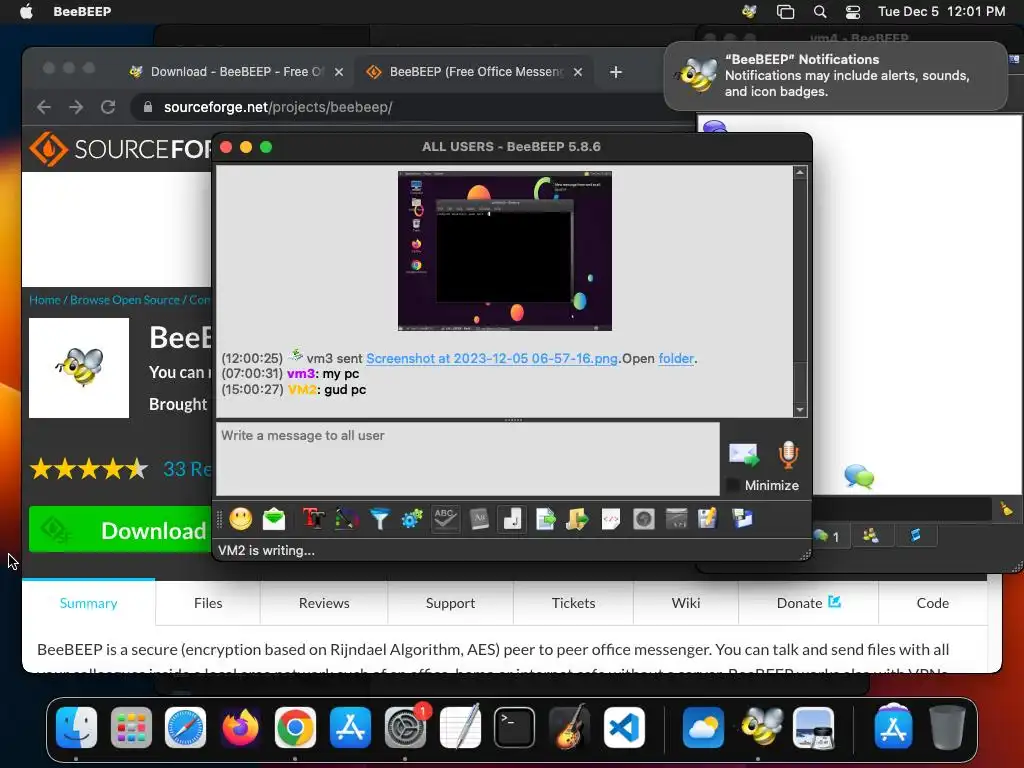Open a new browser tab
The image size is (1024, 768).
(x=615, y=72)
